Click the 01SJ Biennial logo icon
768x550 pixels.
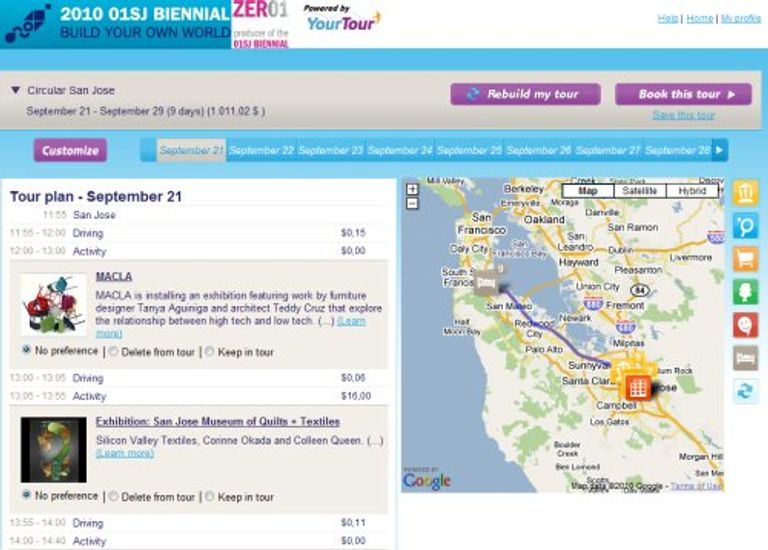[27, 24]
